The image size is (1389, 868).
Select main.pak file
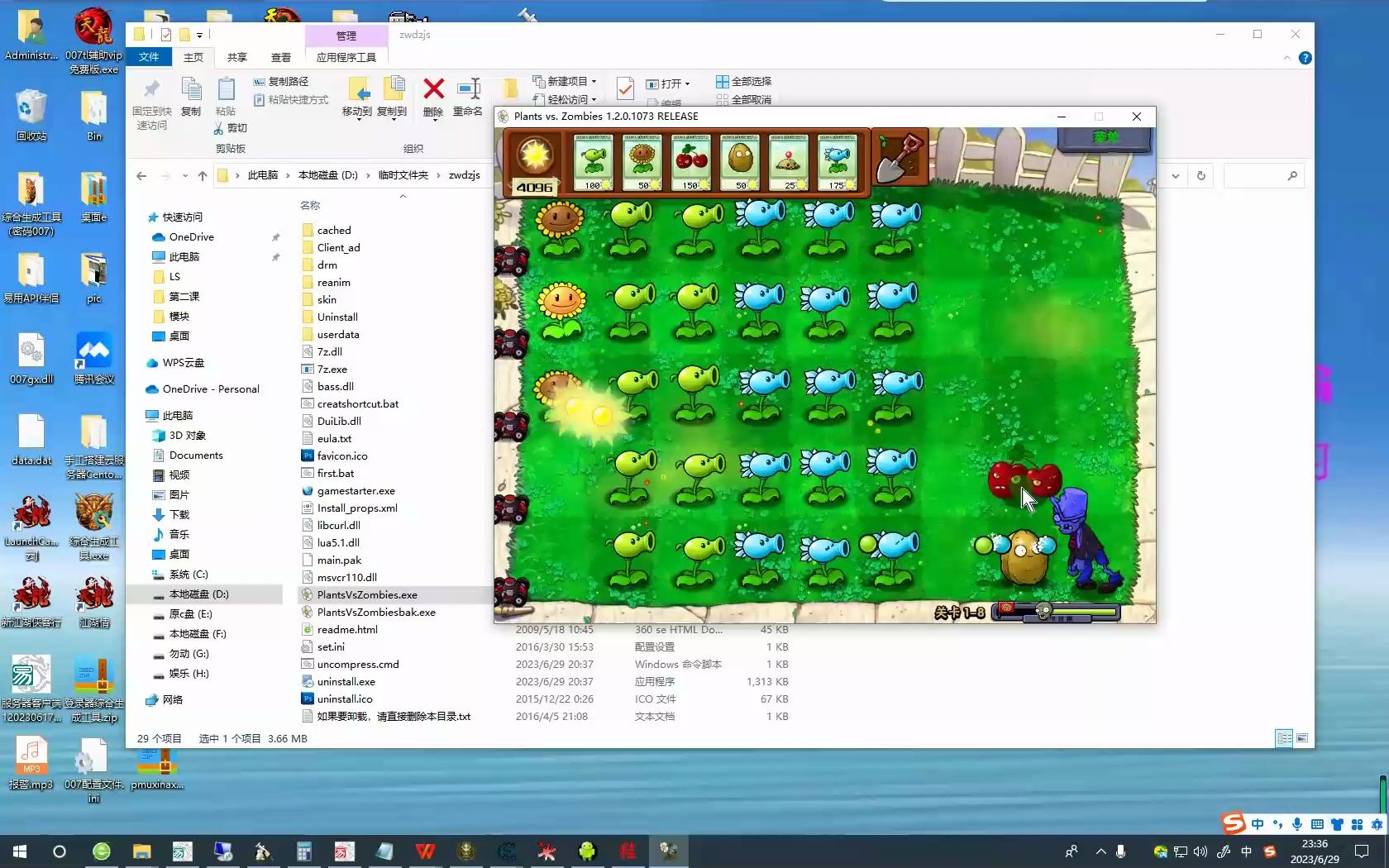pos(339,560)
